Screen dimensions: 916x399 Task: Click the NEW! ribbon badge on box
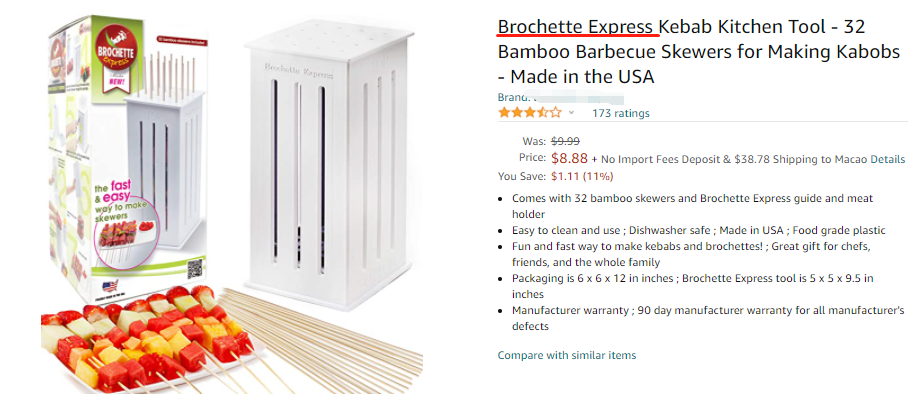[x=115, y=81]
